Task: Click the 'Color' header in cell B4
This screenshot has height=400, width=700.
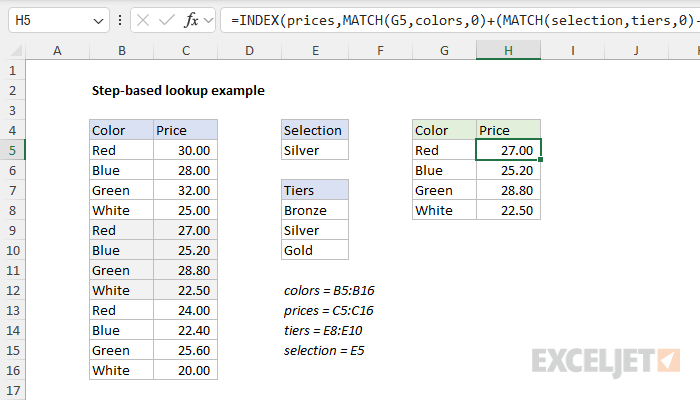Action: pos(121,130)
